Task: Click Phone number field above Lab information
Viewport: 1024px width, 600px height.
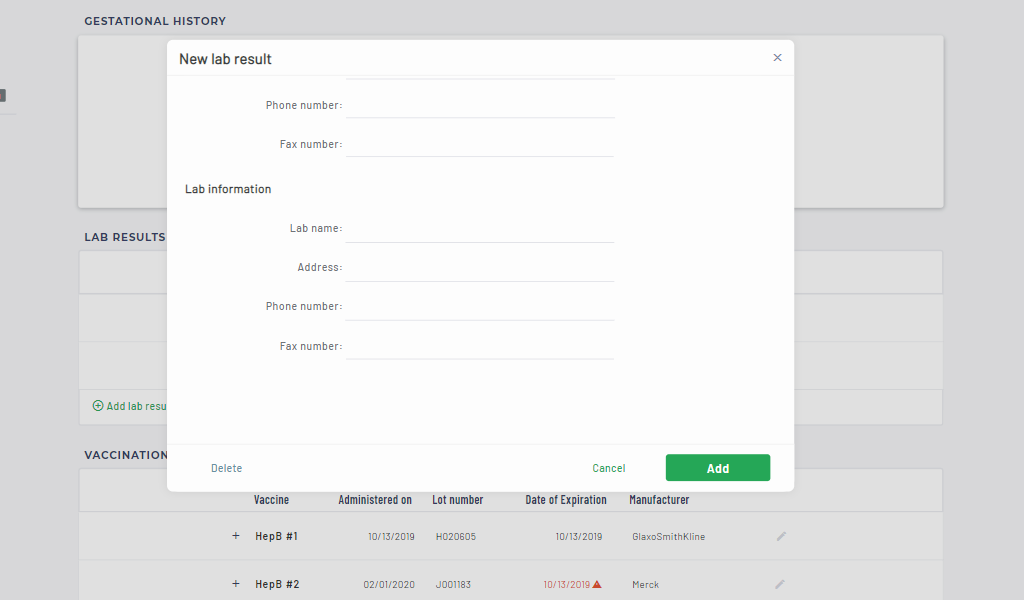Action: click(479, 105)
